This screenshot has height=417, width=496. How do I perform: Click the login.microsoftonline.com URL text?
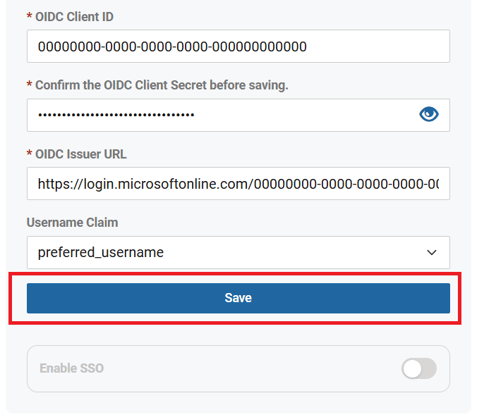(x=238, y=184)
